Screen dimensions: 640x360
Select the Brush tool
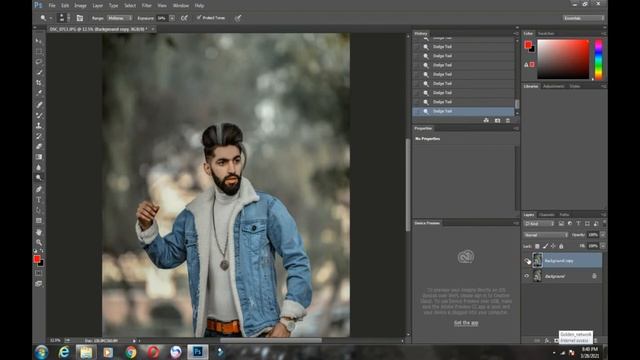(39, 116)
